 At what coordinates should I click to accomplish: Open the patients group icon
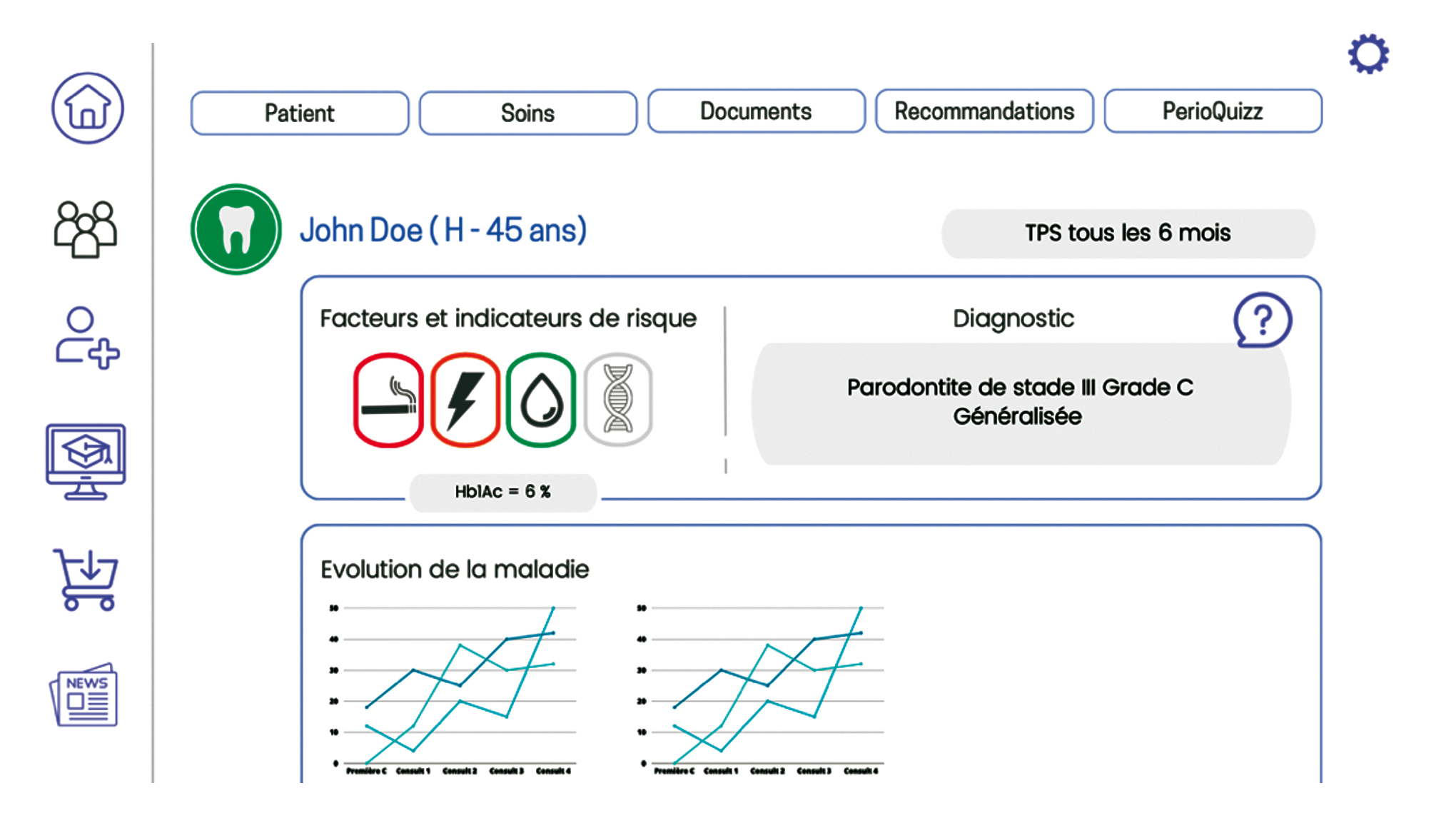point(86,229)
